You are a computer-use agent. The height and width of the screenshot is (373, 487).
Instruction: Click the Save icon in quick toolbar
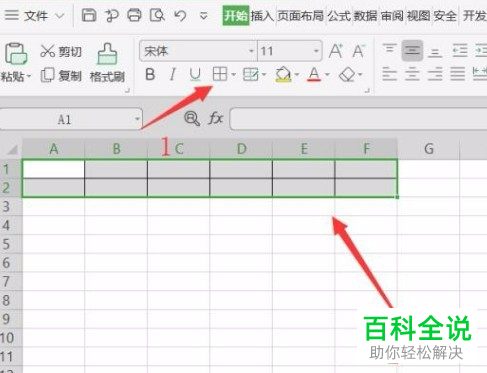89,15
